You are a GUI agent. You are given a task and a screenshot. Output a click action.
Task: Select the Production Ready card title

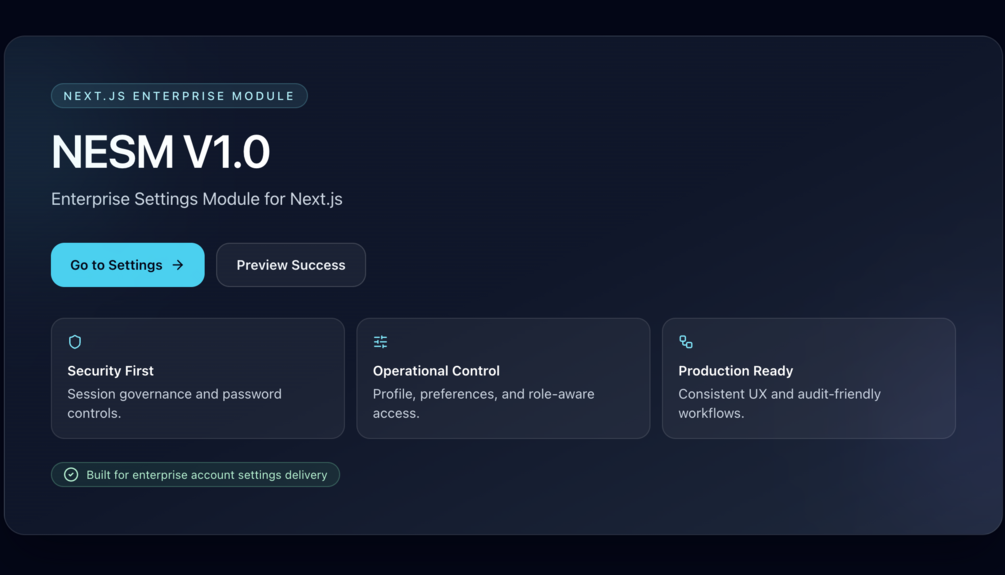[736, 371]
